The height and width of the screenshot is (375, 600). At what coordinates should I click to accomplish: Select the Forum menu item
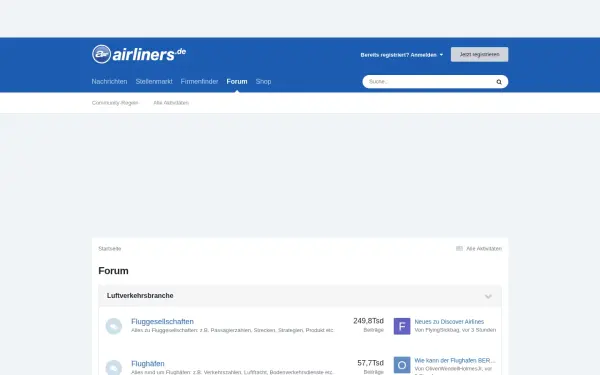237,82
